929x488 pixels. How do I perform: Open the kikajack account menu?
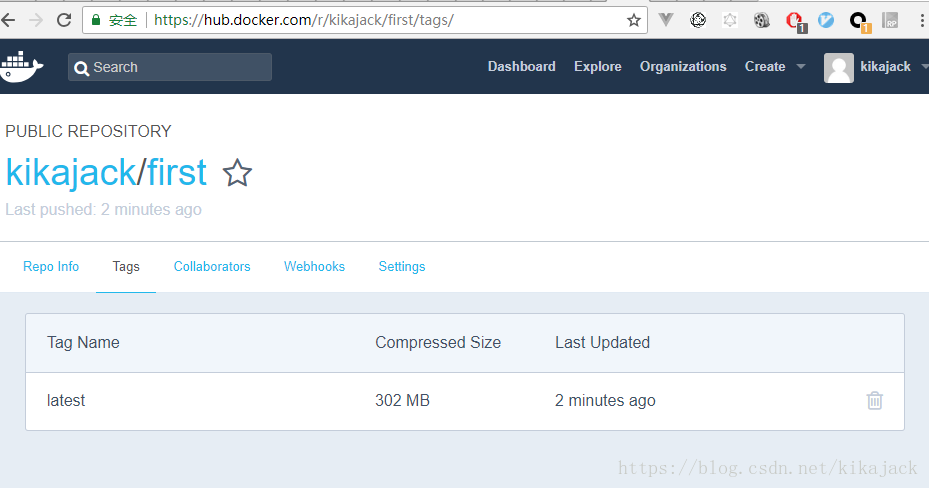pyautogui.click(x=885, y=66)
